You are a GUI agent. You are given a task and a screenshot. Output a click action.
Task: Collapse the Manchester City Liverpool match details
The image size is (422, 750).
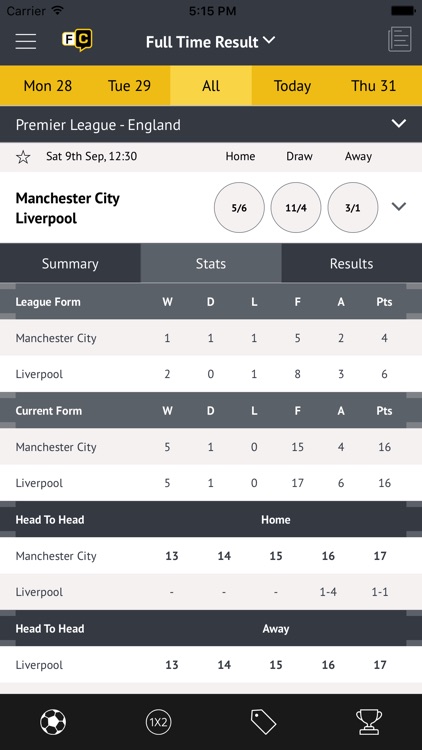(x=399, y=207)
